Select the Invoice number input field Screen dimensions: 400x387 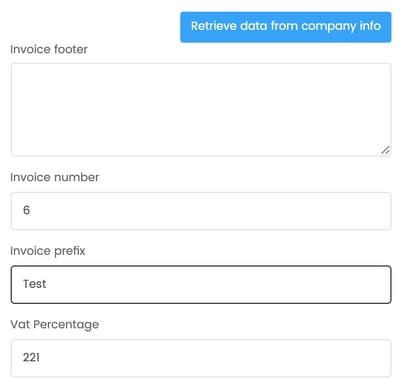tap(201, 211)
